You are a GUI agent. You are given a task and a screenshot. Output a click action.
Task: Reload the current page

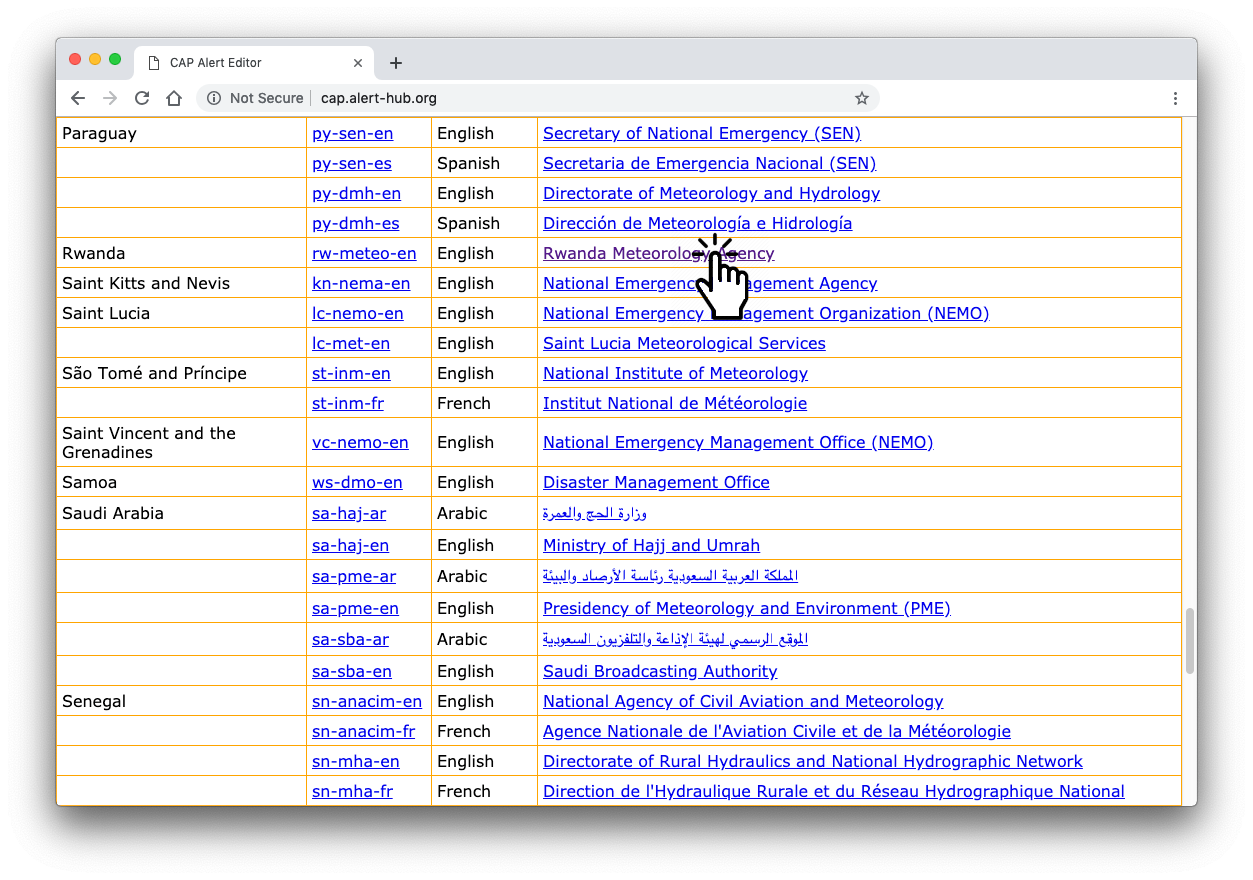pos(142,98)
